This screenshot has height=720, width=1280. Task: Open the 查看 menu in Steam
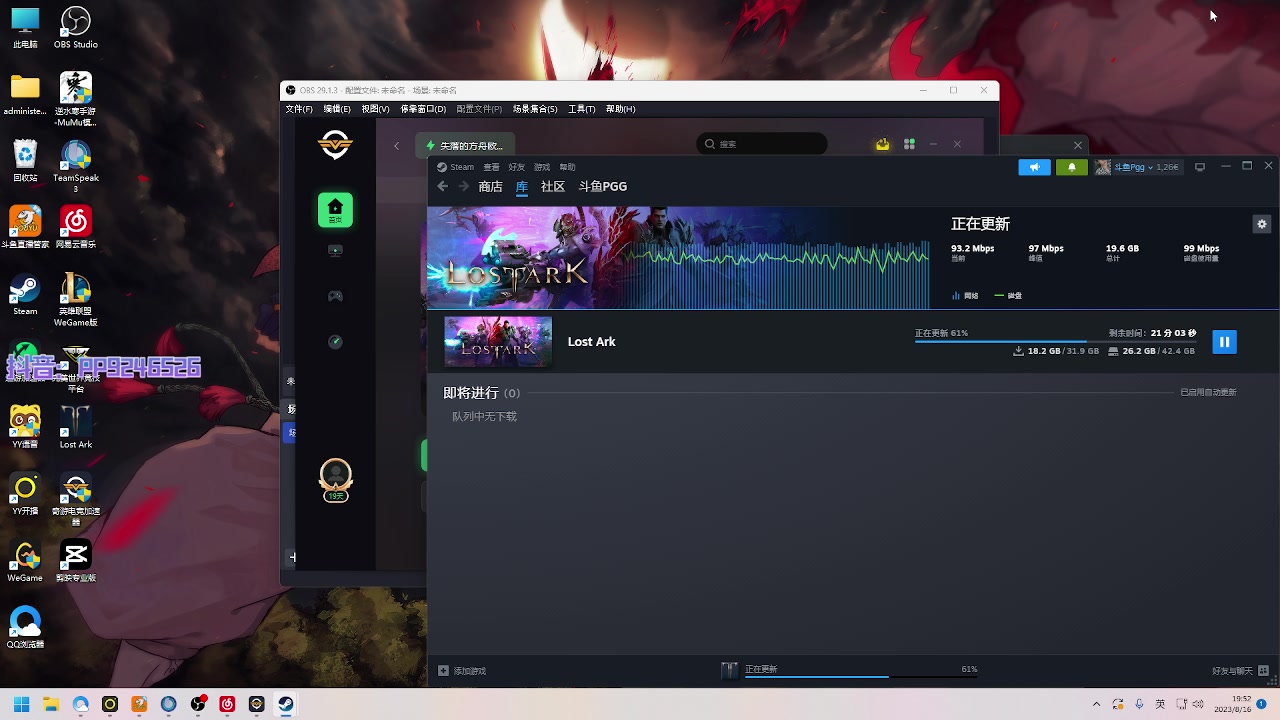pos(491,167)
